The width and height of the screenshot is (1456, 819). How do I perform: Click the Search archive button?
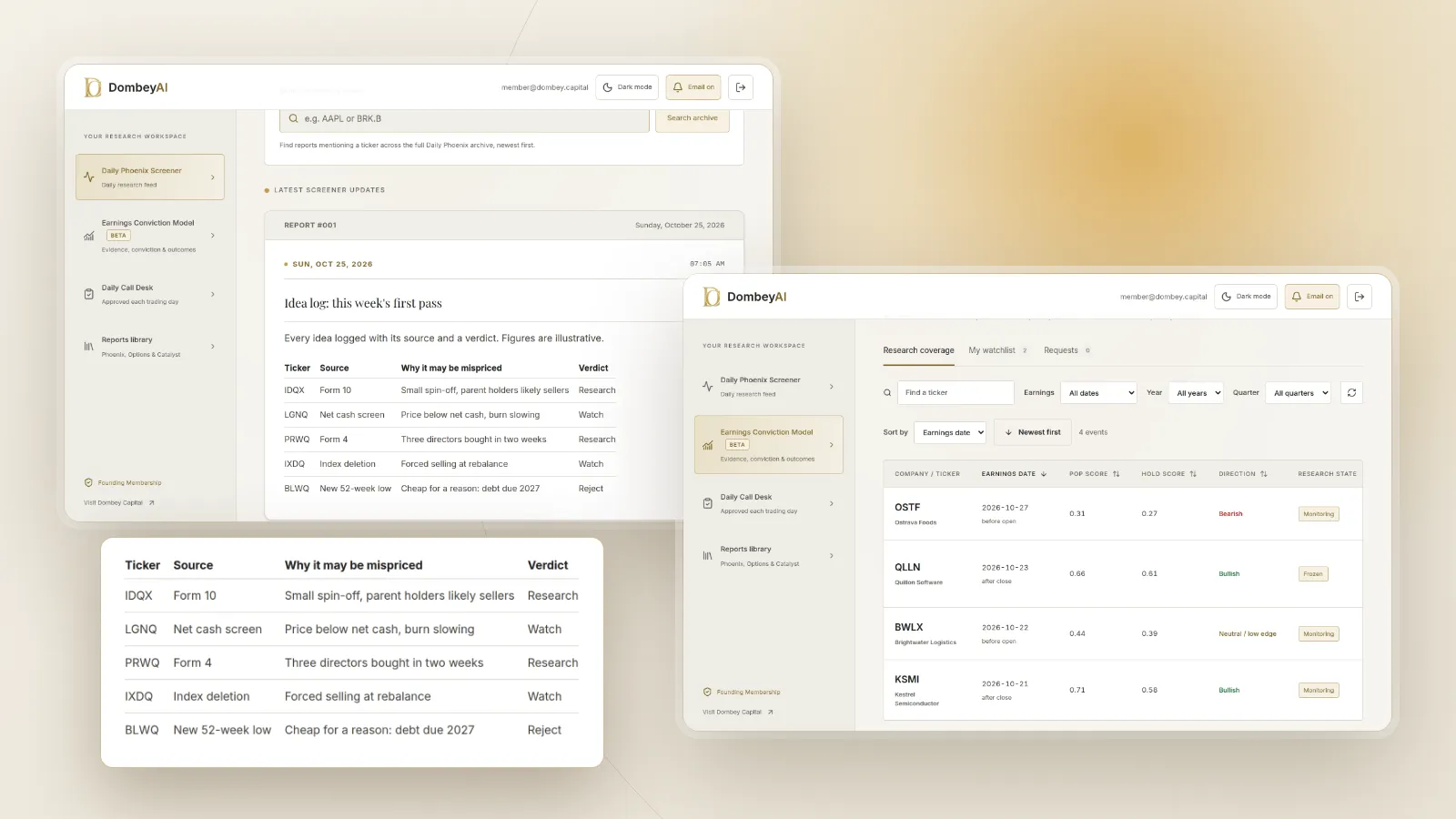click(693, 118)
